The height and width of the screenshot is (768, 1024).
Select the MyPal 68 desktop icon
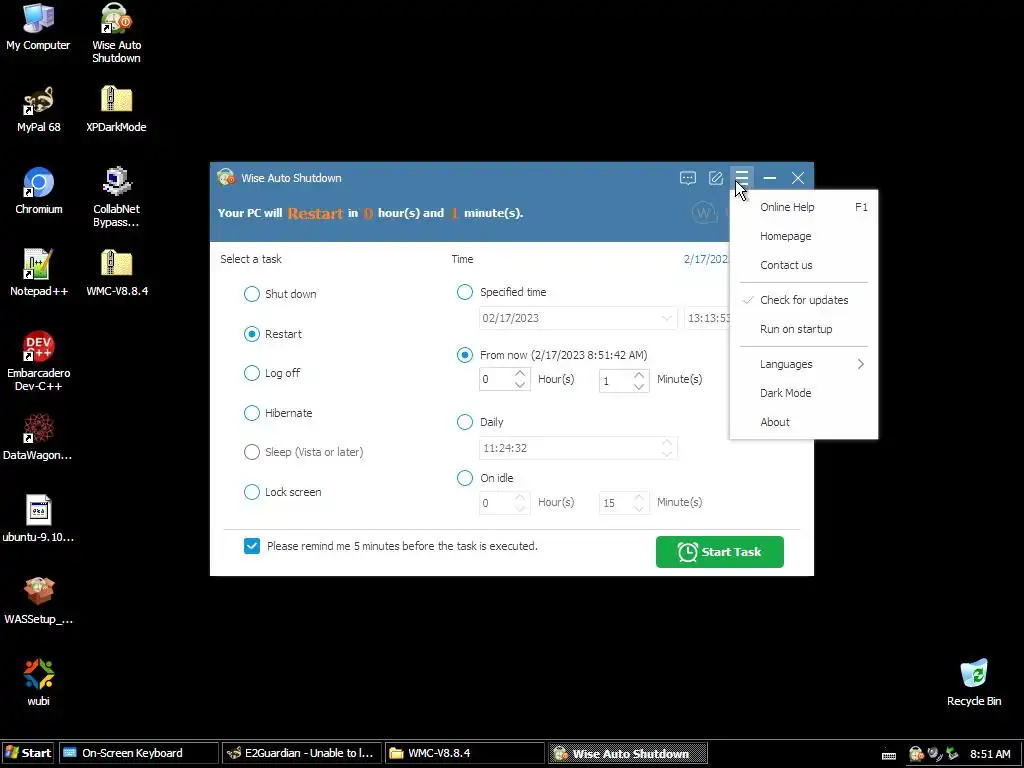coord(39,110)
